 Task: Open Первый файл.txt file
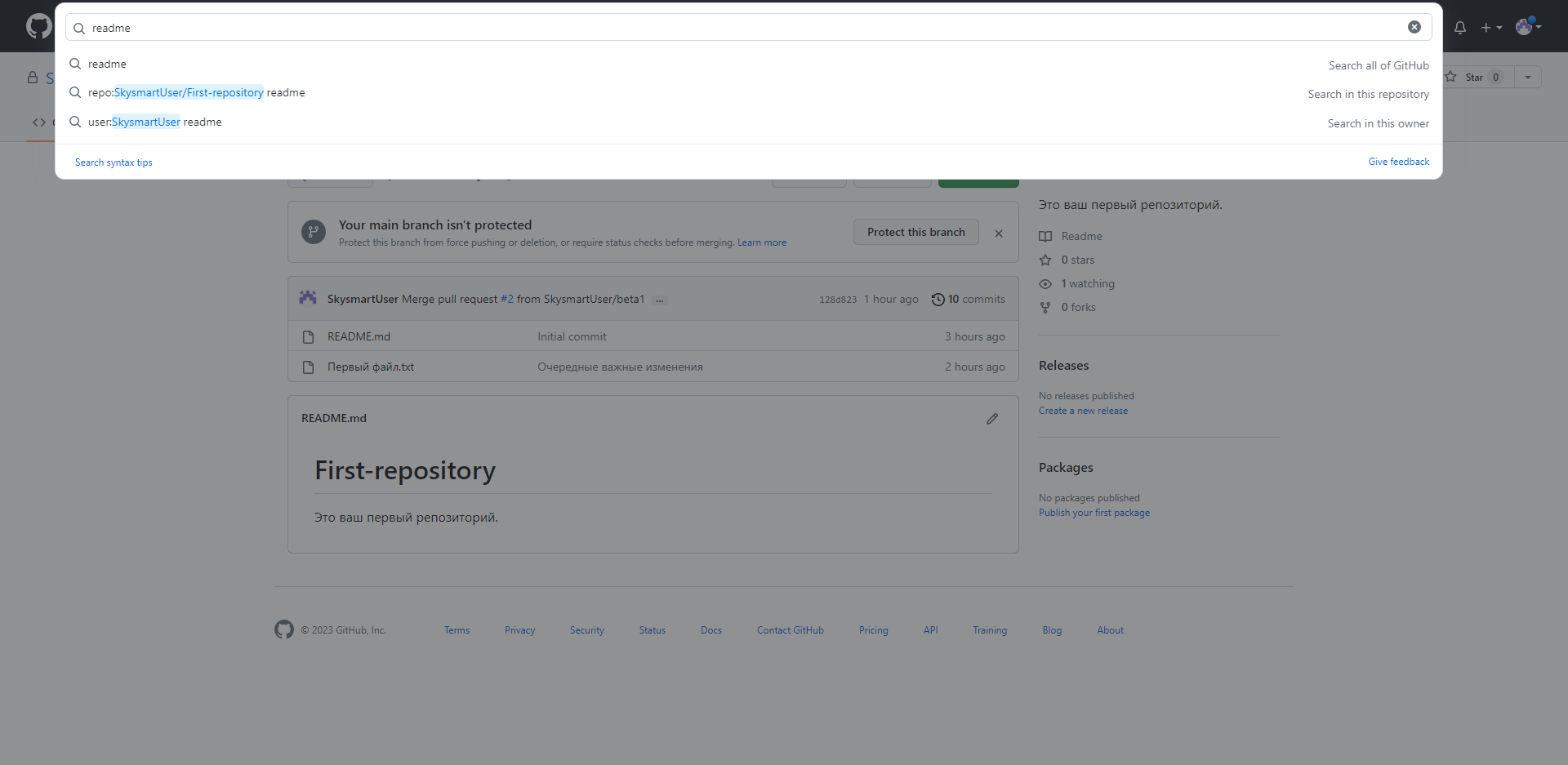click(371, 367)
